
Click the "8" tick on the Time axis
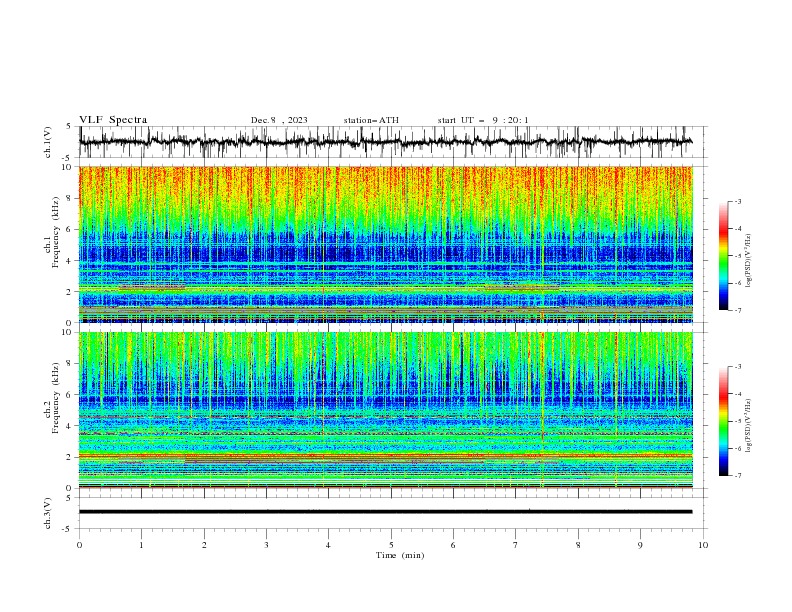578,545
